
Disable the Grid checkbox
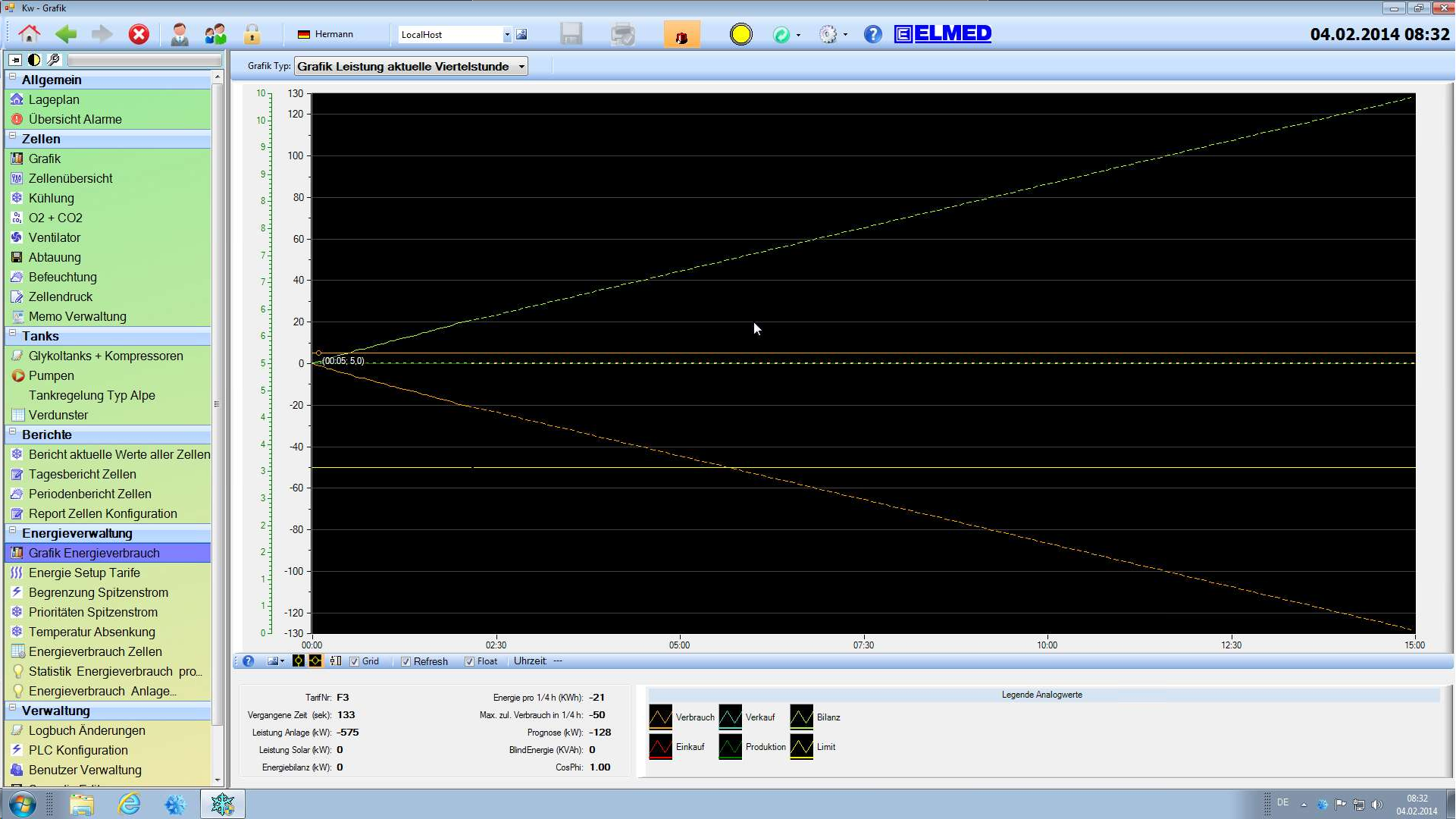355,661
